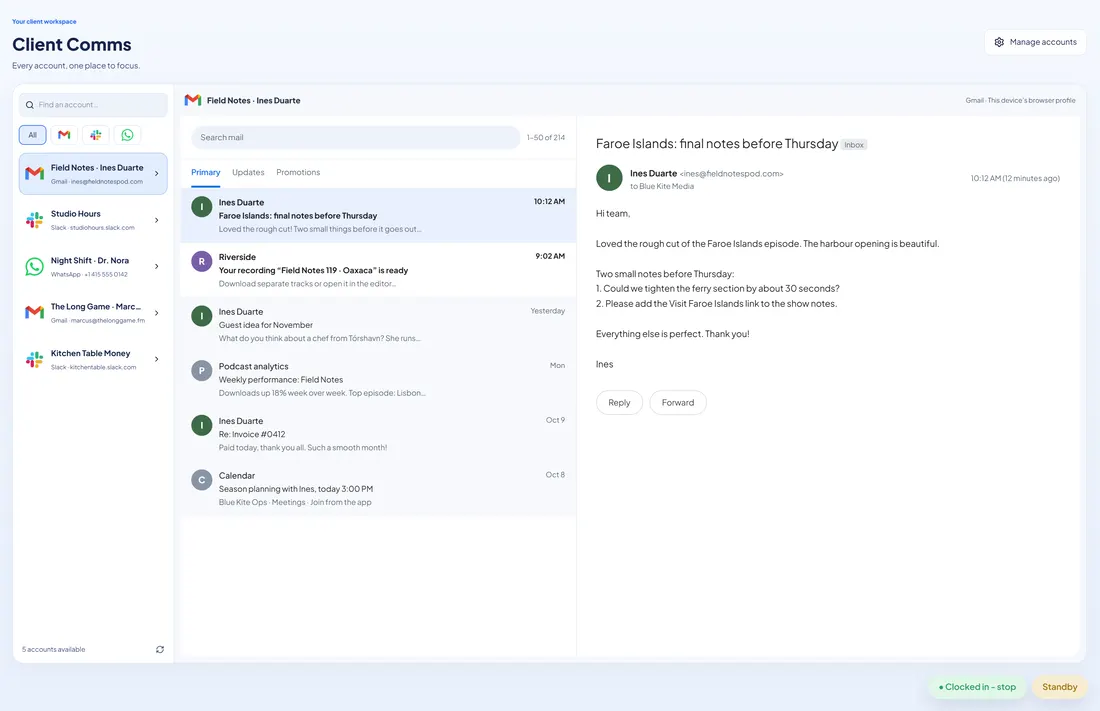1100x711 pixels.
Task: Focus the Search mail field
Action: click(356, 138)
